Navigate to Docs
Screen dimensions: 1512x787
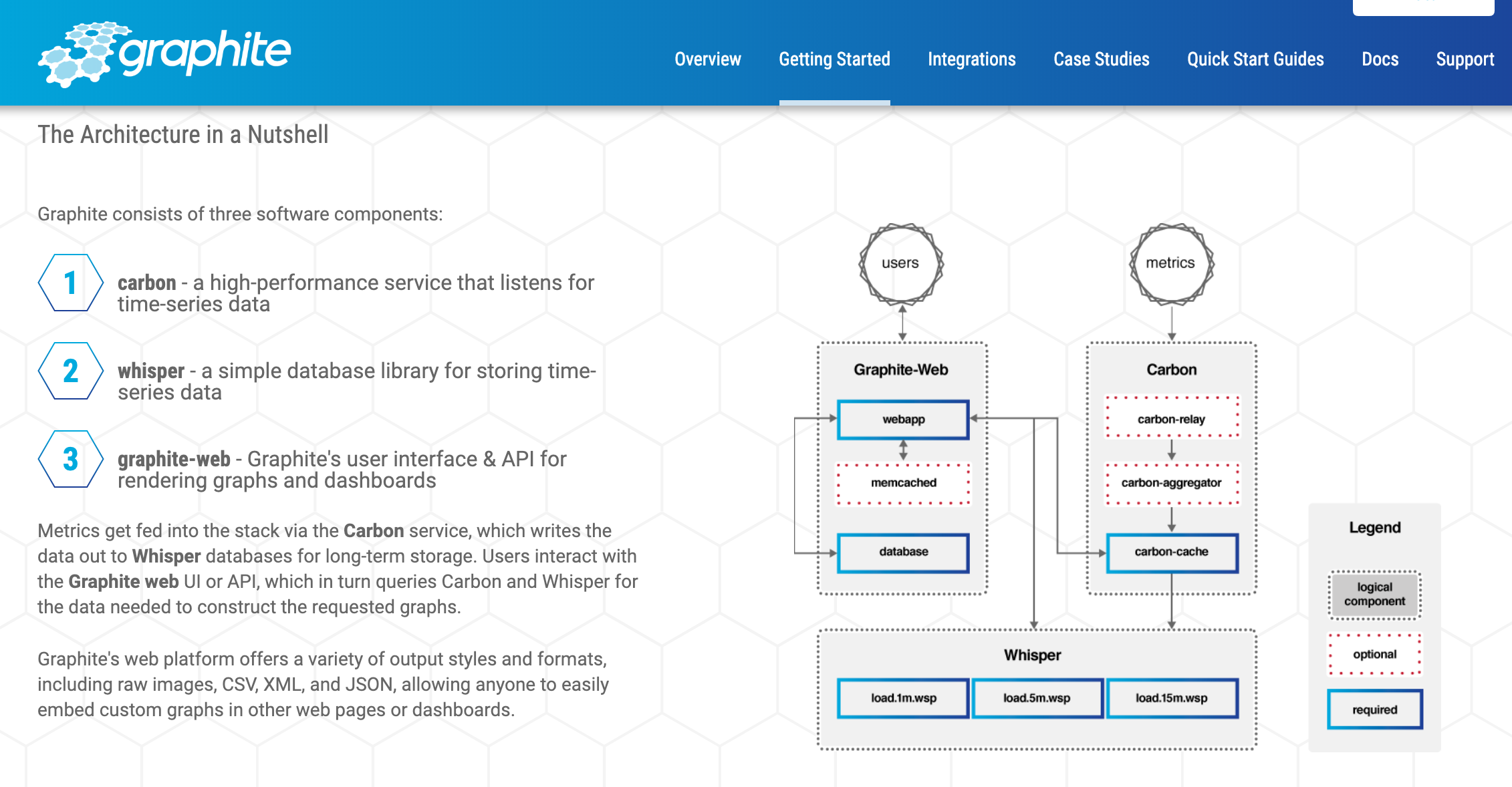pos(1380,59)
